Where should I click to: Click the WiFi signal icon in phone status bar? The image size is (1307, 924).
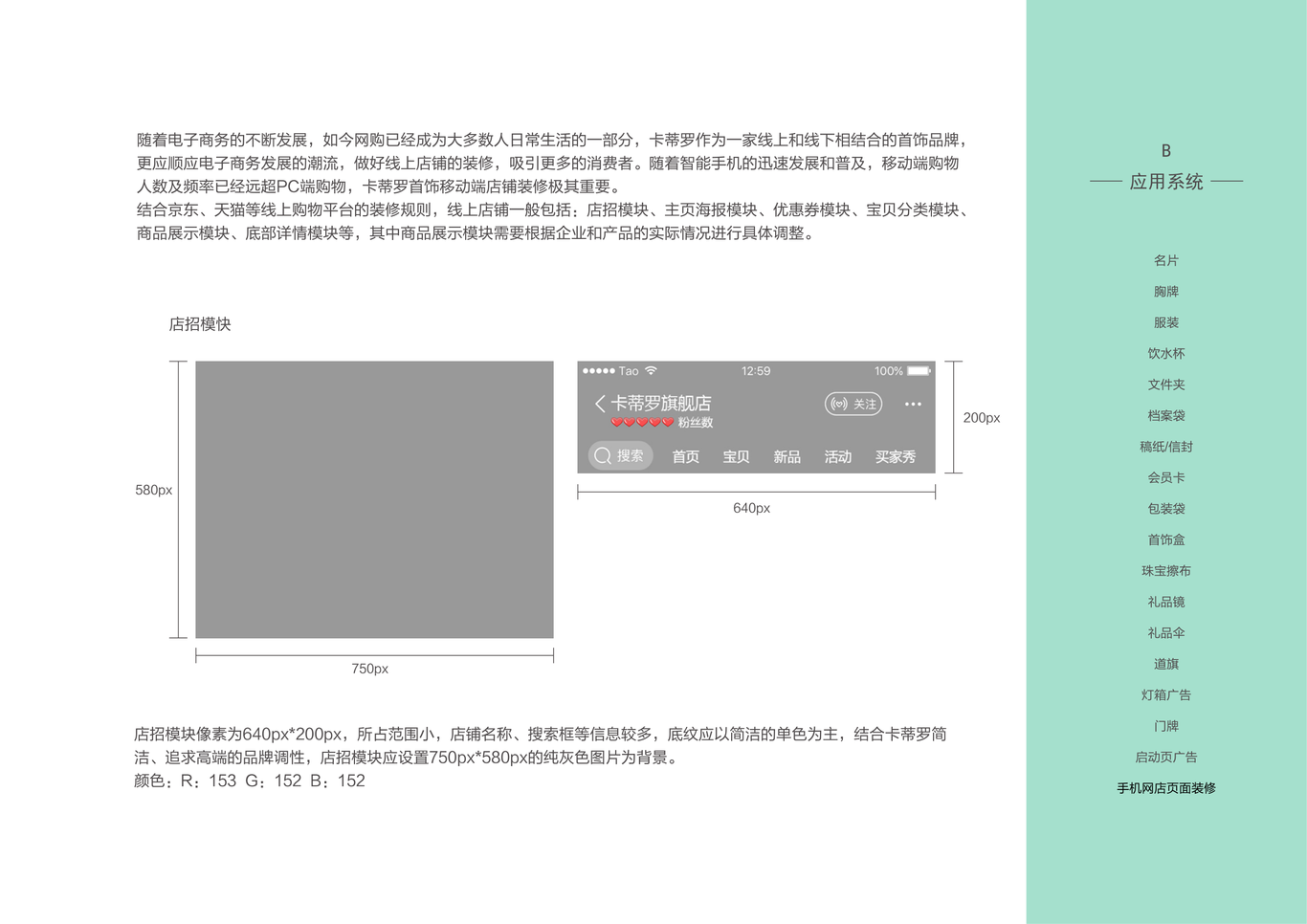[x=652, y=370]
